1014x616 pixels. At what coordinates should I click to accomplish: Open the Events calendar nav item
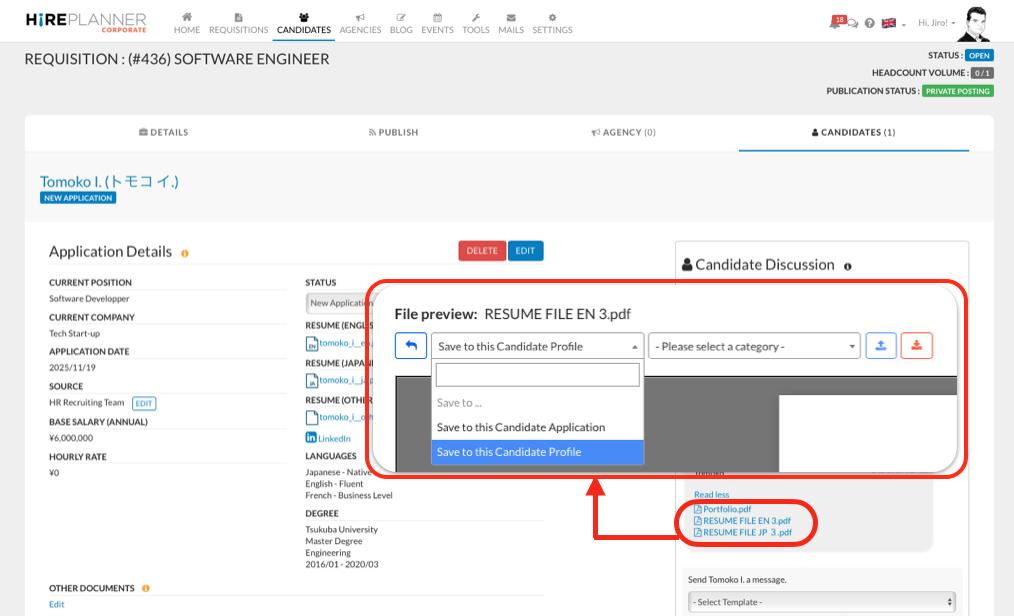click(437, 24)
